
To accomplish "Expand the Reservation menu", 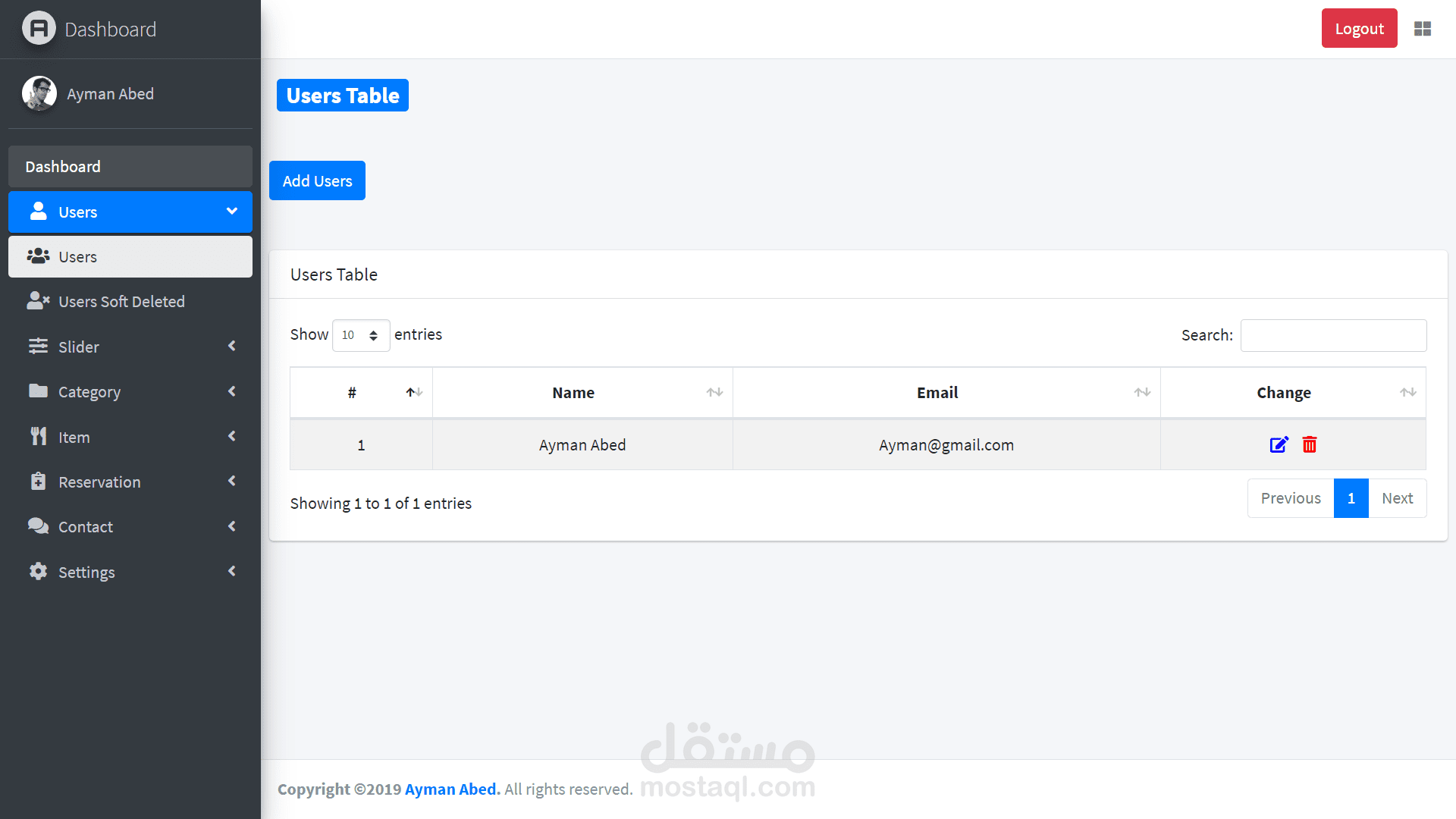I will coord(130,482).
